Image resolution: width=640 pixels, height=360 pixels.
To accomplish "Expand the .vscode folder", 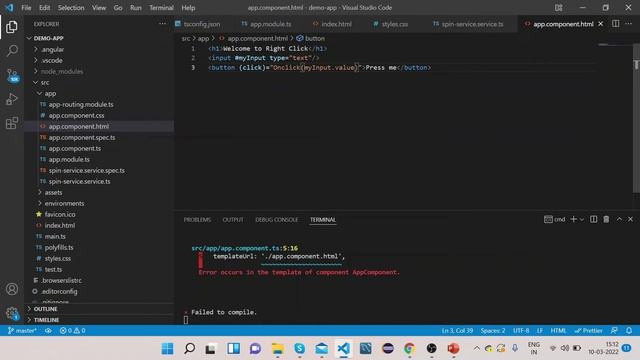I will click(x=36, y=60).
